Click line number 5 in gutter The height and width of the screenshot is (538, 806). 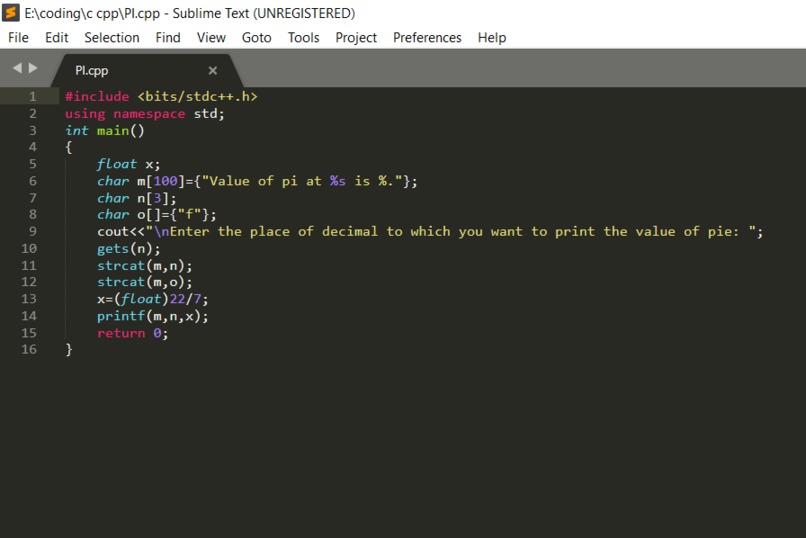point(32,164)
